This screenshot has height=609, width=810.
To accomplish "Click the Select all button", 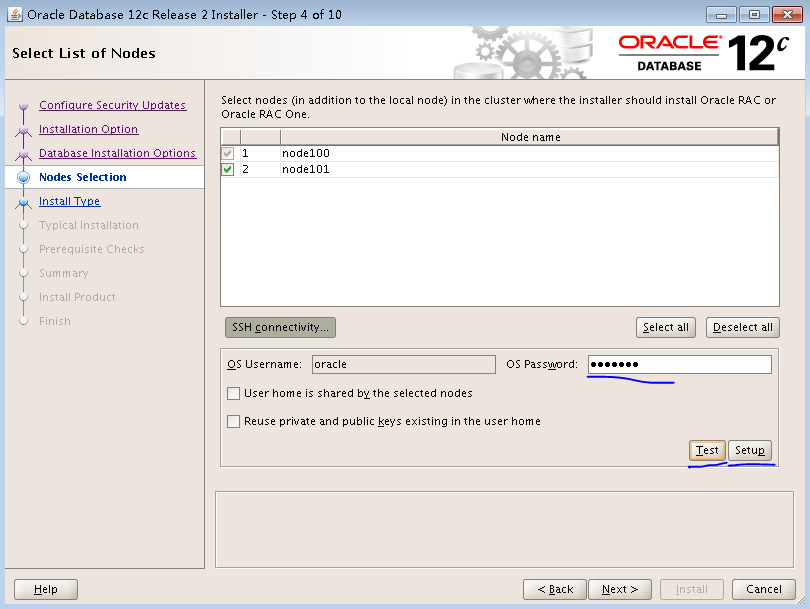I will (x=666, y=327).
